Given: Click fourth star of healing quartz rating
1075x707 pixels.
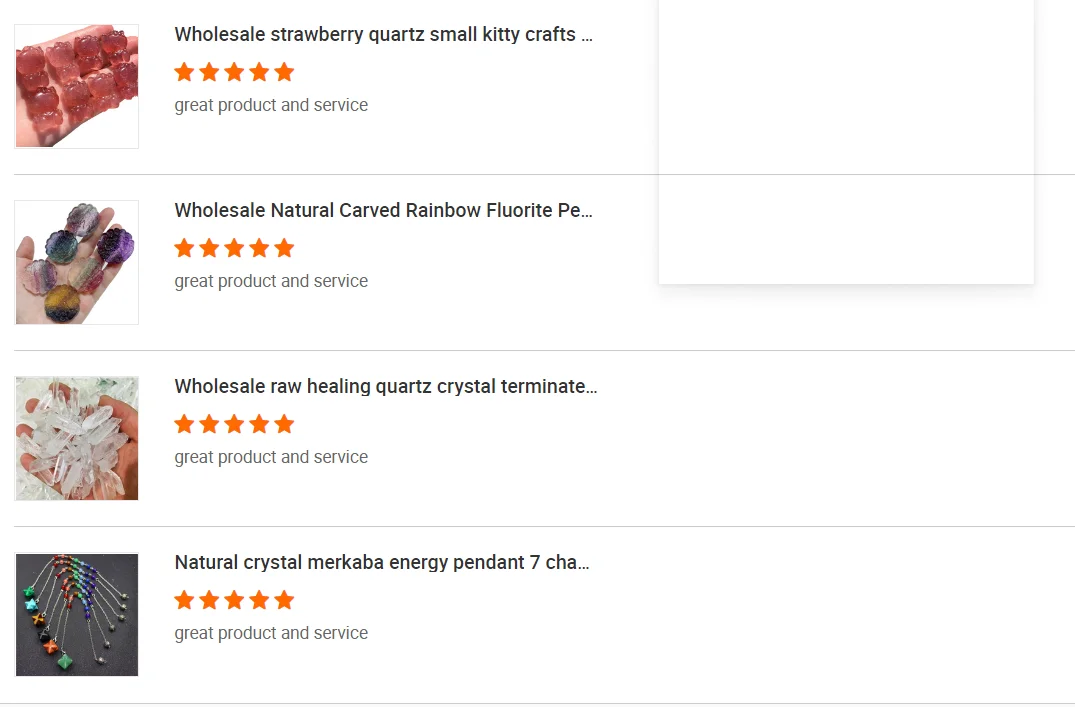Looking at the screenshot, I should click(259, 424).
